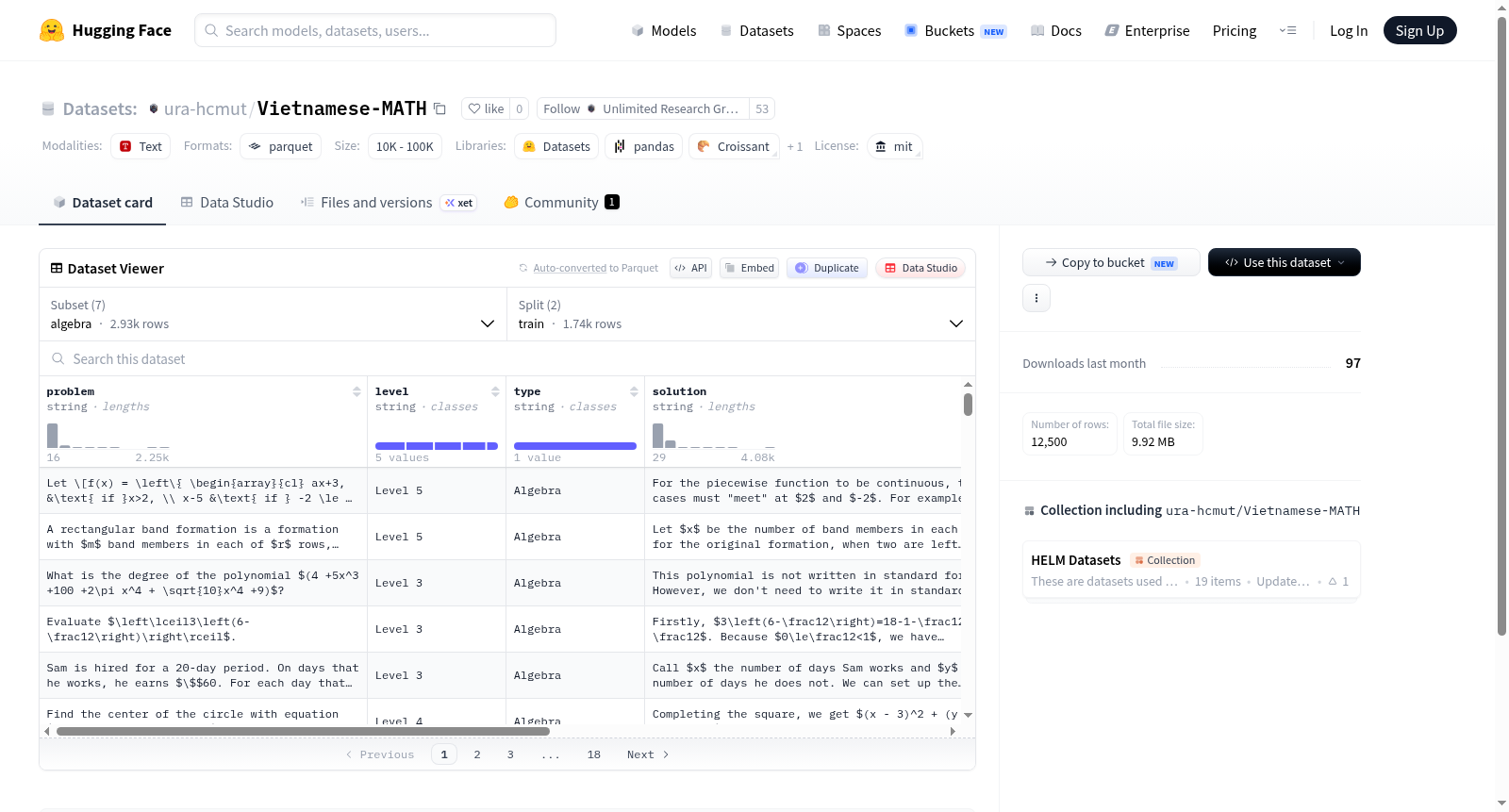
Task: Open the three-dot more options button
Action: tap(1036, 298)
